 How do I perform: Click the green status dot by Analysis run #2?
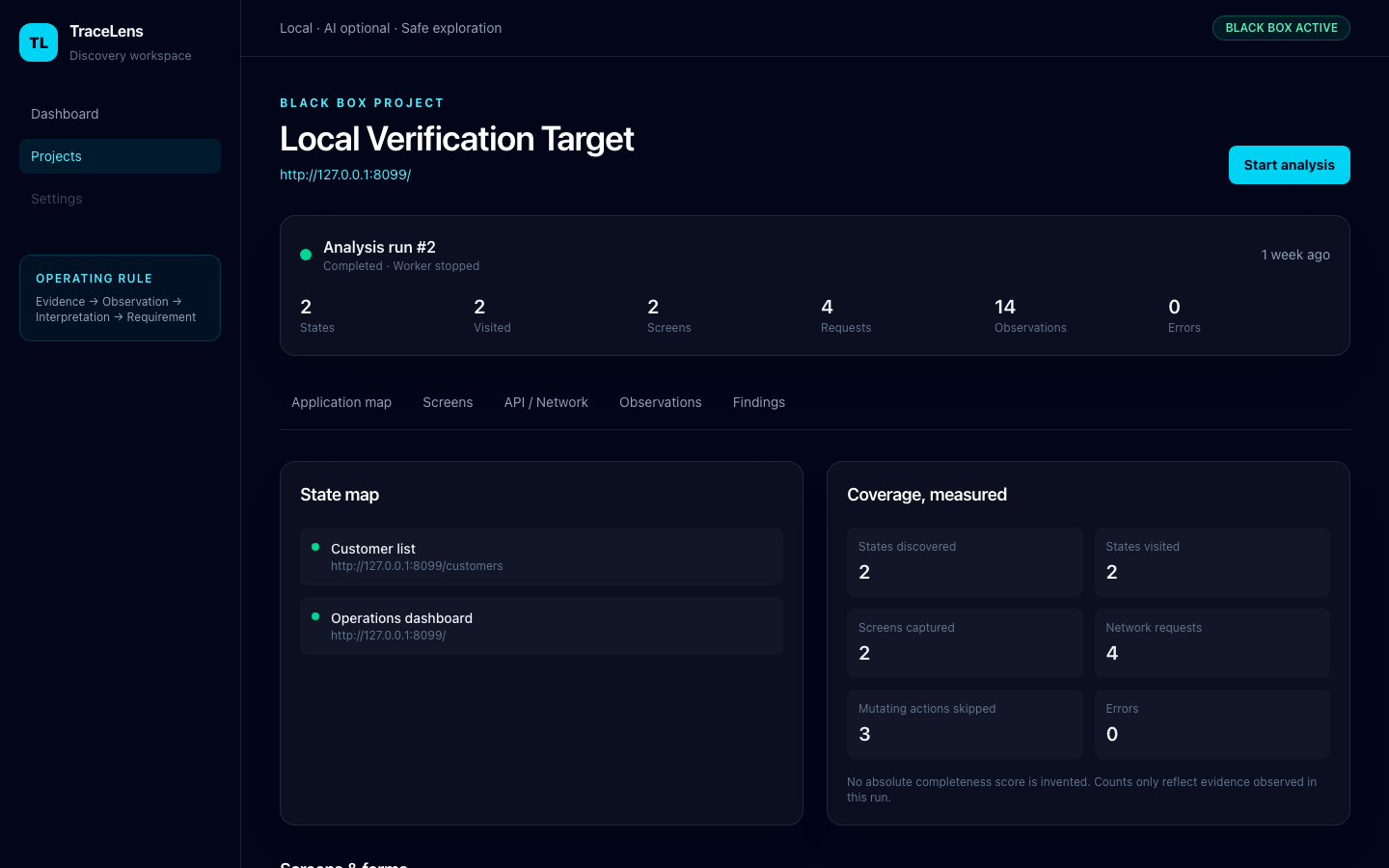click(x=306, y=255)
